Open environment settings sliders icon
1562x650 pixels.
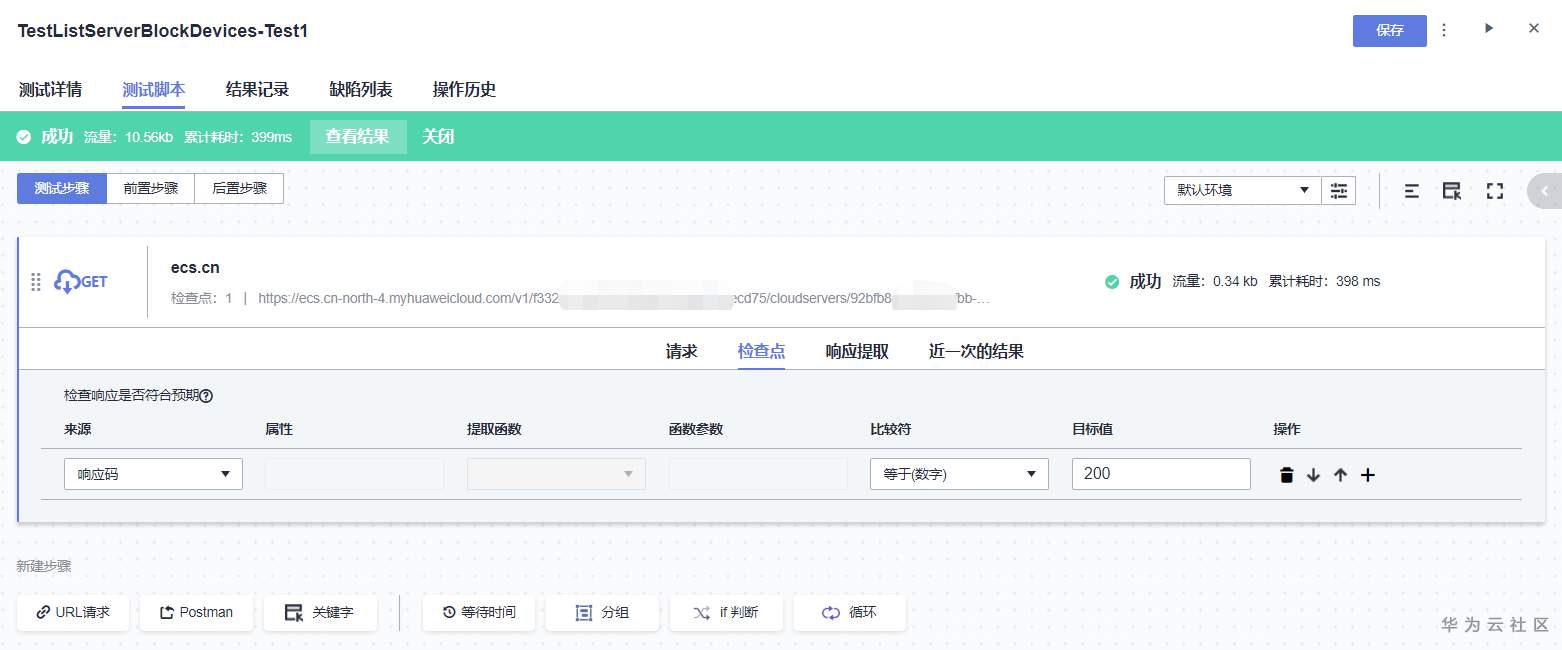click(x=1339, y=190)
